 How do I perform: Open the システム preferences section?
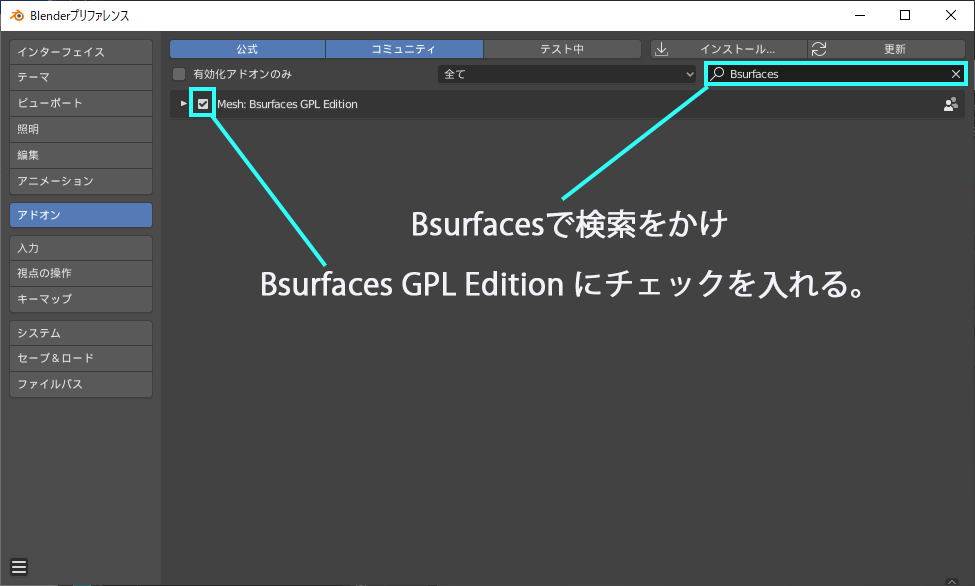(80, 332)
